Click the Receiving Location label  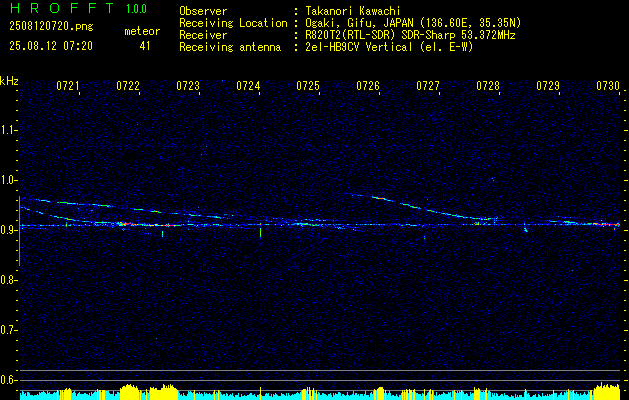coord(233,23)
